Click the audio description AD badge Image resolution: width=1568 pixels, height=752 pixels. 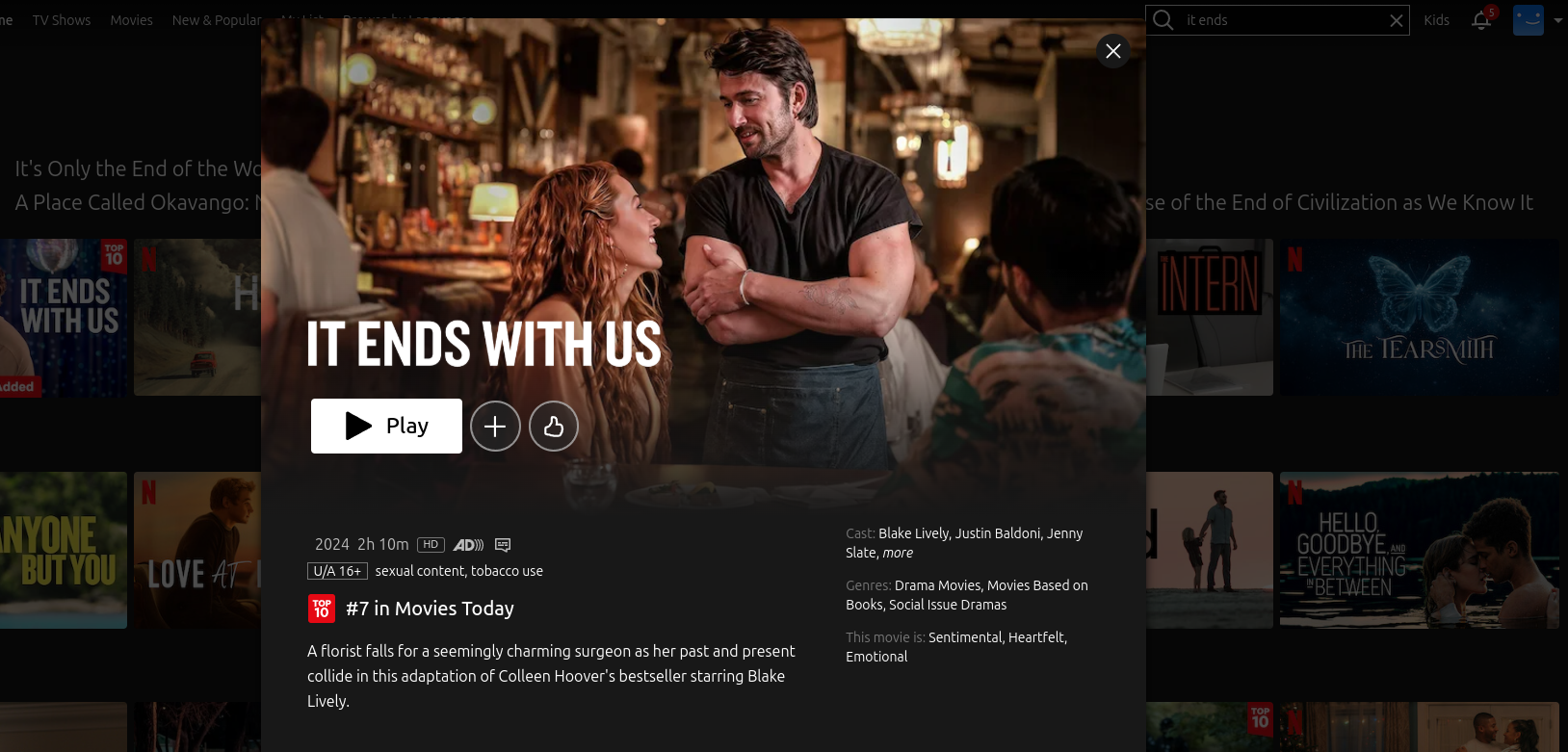coord(468,545)
